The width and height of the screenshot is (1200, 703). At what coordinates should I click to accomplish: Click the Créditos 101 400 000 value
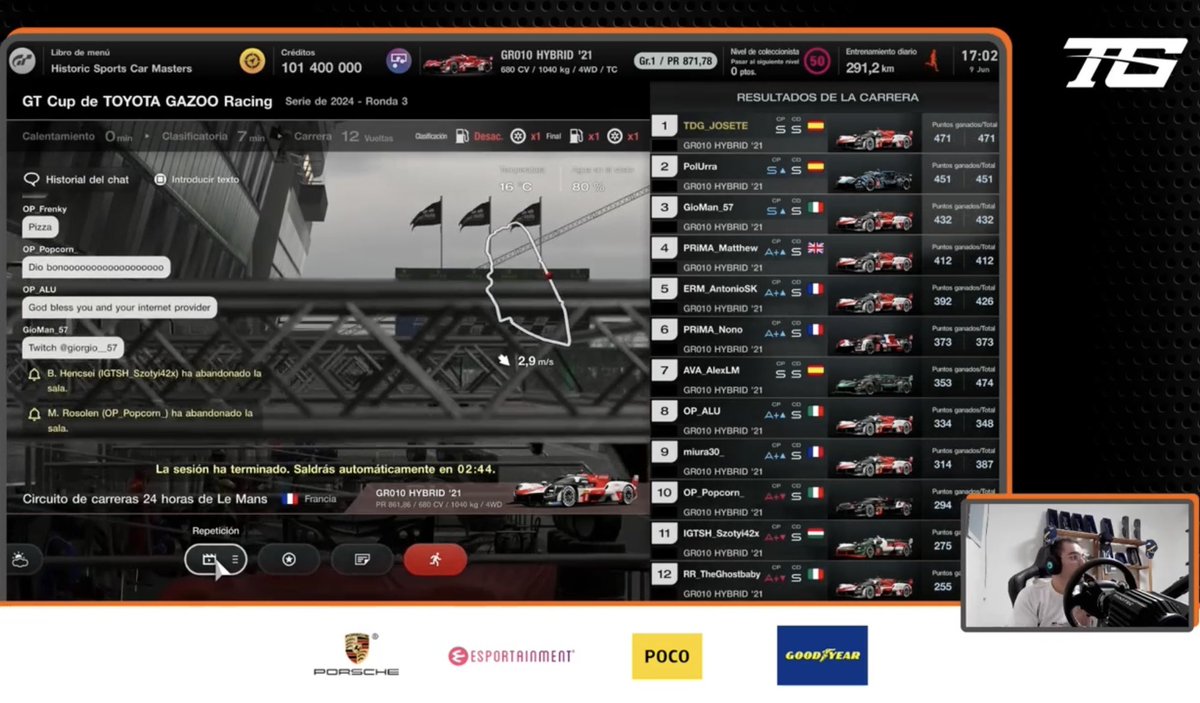321,68
